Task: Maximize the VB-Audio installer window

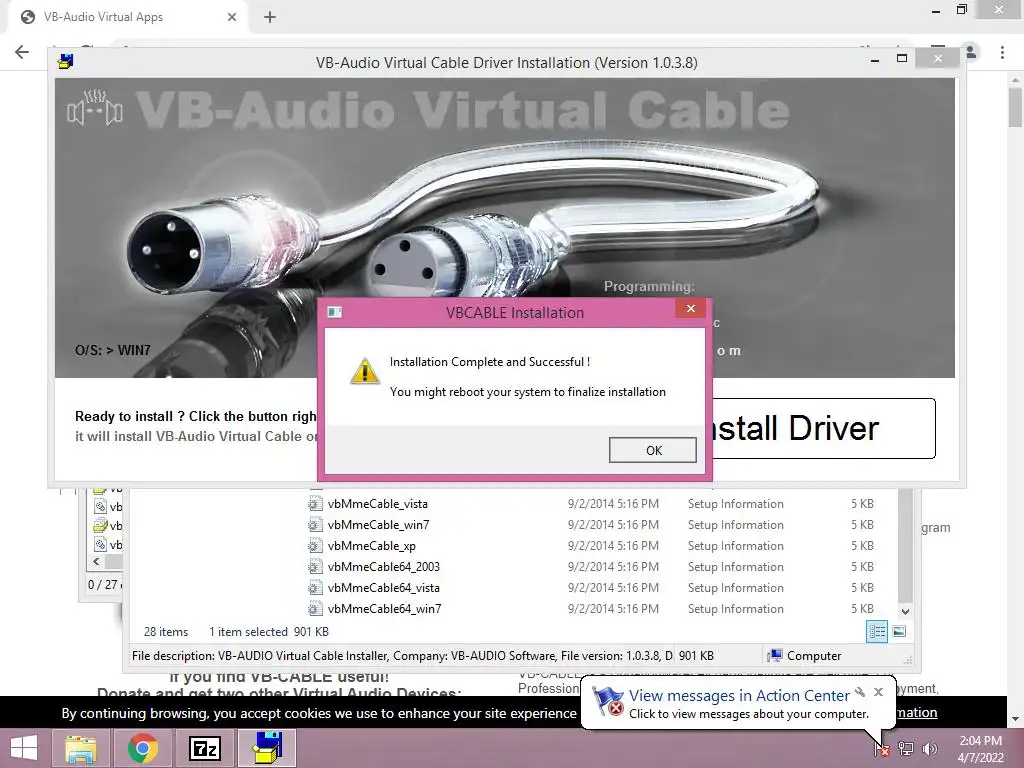Action: [x=902, y=59]
